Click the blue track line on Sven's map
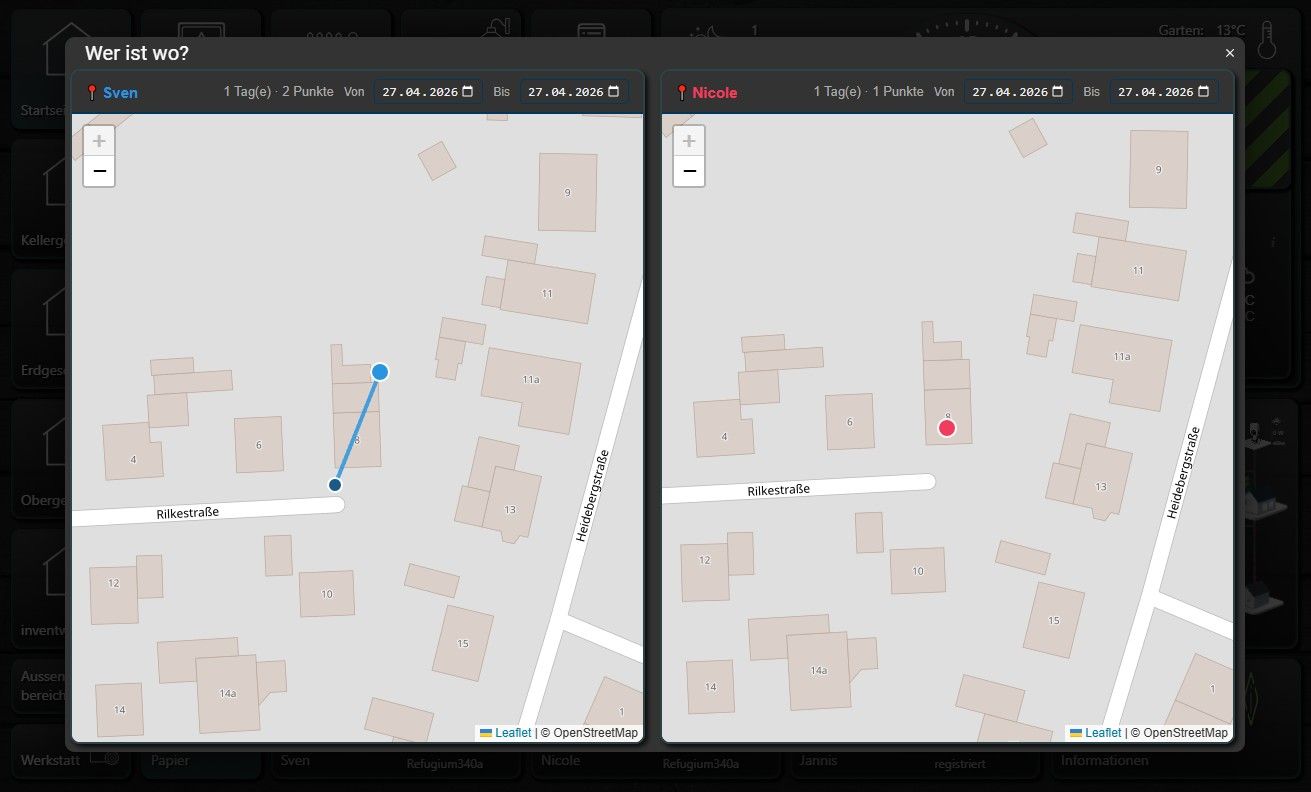The height and width of the screenshot is (792, 1311). point(357,430)
